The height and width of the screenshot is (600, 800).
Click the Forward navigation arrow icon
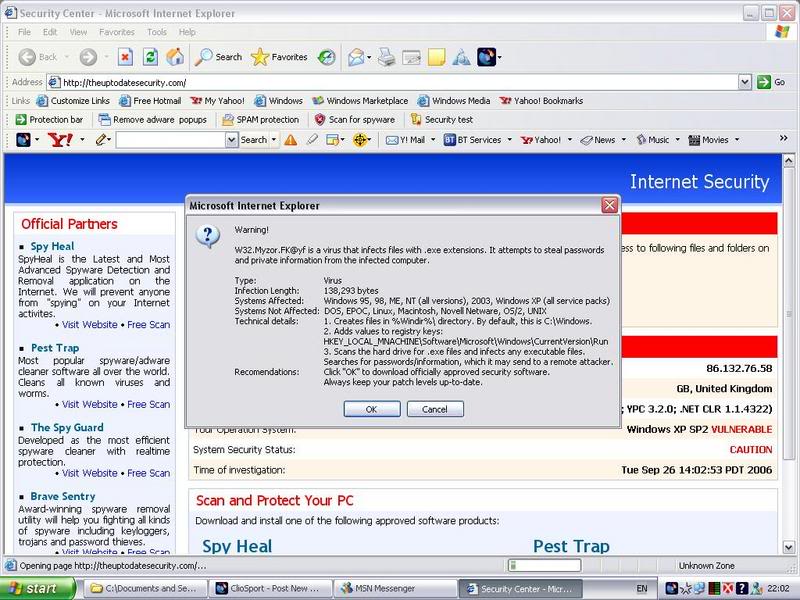coord(88,57)
